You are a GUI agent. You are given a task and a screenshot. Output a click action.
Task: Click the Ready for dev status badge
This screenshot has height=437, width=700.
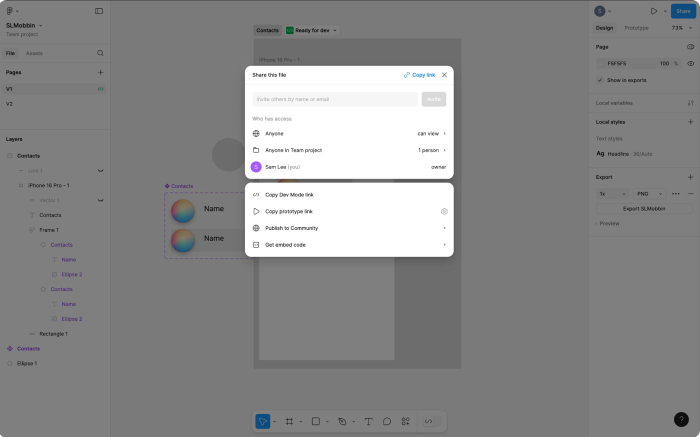[312, 30]
